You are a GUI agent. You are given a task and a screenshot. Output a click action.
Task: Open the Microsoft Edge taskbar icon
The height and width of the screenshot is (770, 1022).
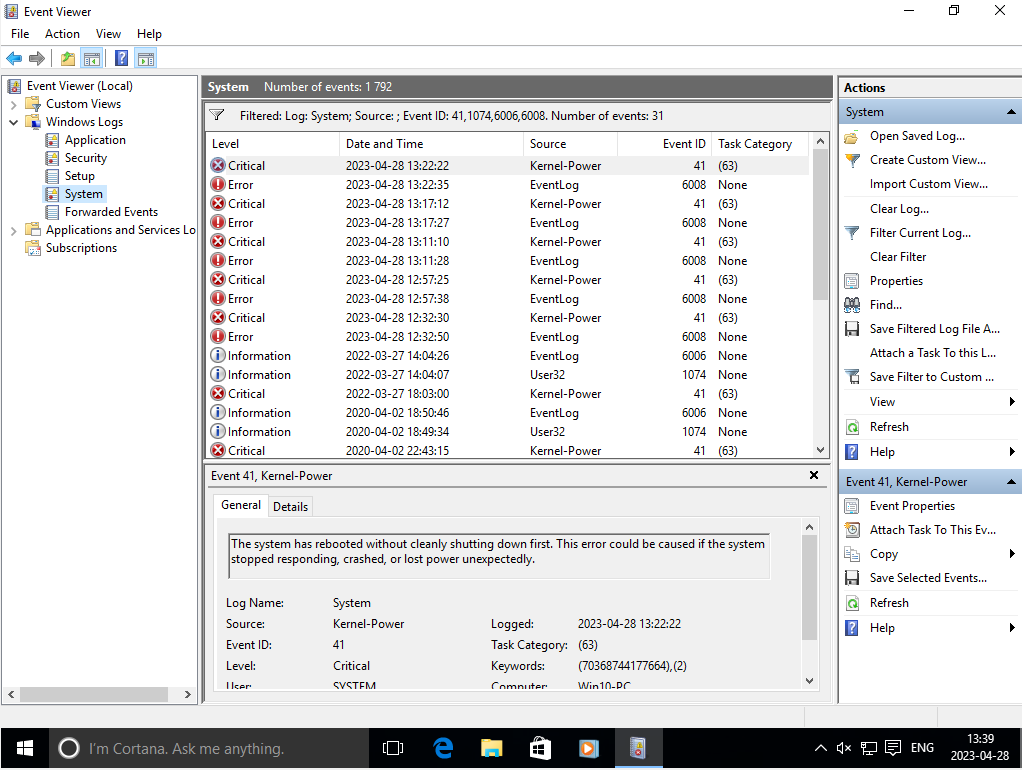pos(443,747)
